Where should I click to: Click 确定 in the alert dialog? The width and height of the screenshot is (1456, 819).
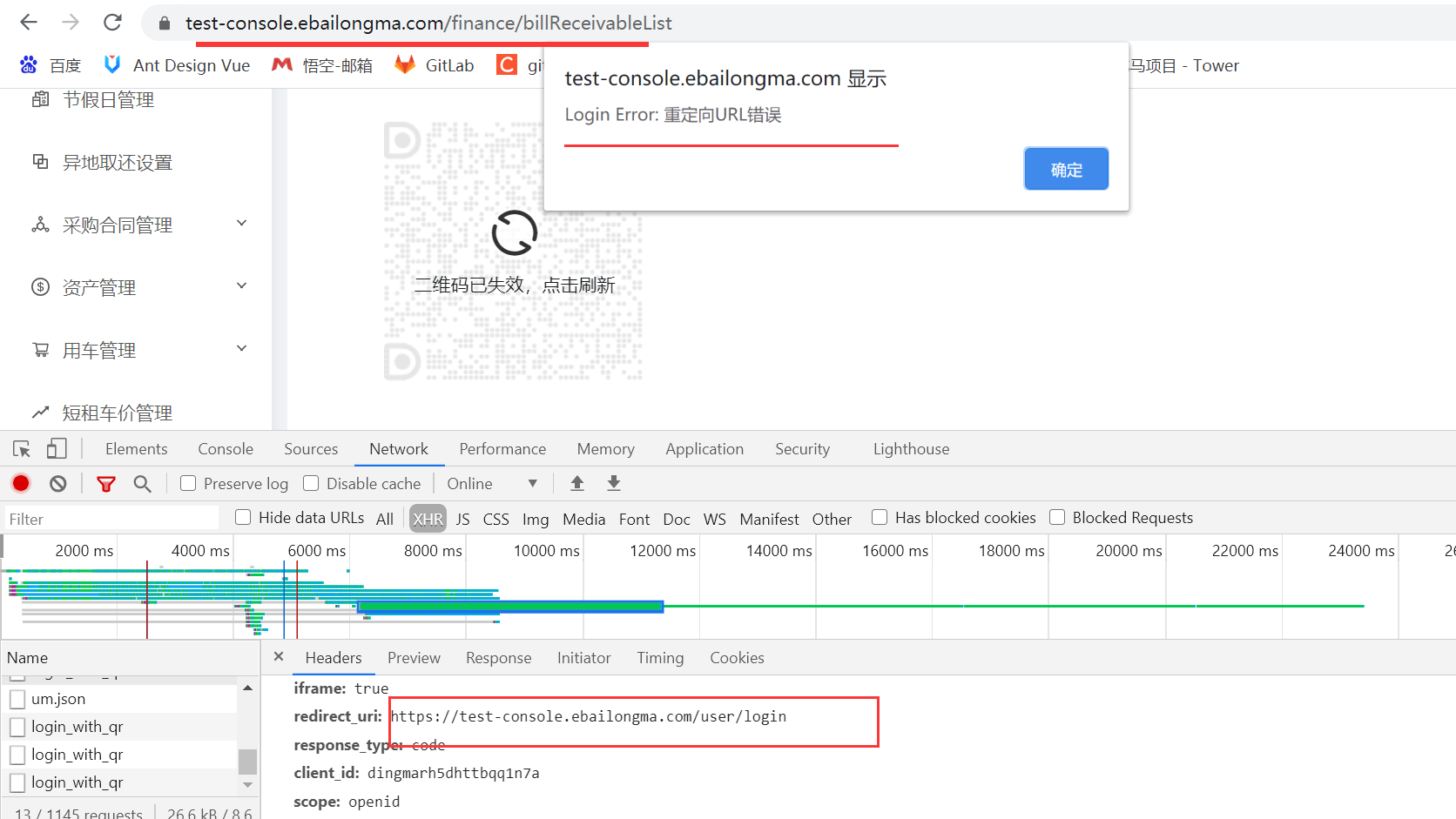[1066, 169]
